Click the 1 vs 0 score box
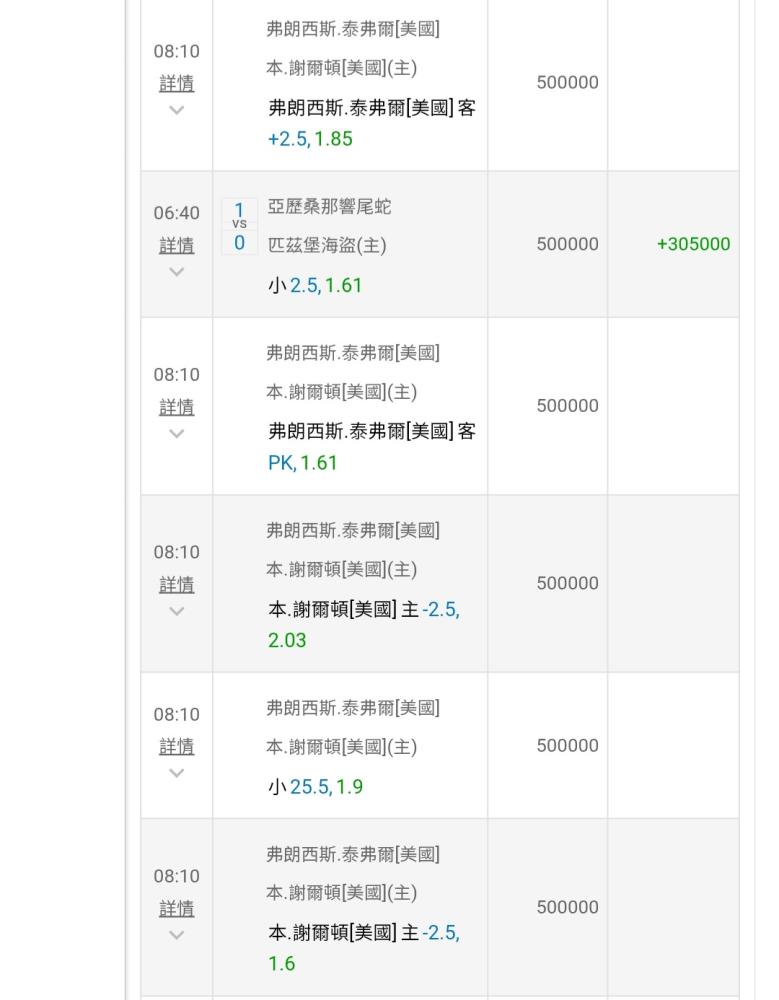 coord(239,226)
